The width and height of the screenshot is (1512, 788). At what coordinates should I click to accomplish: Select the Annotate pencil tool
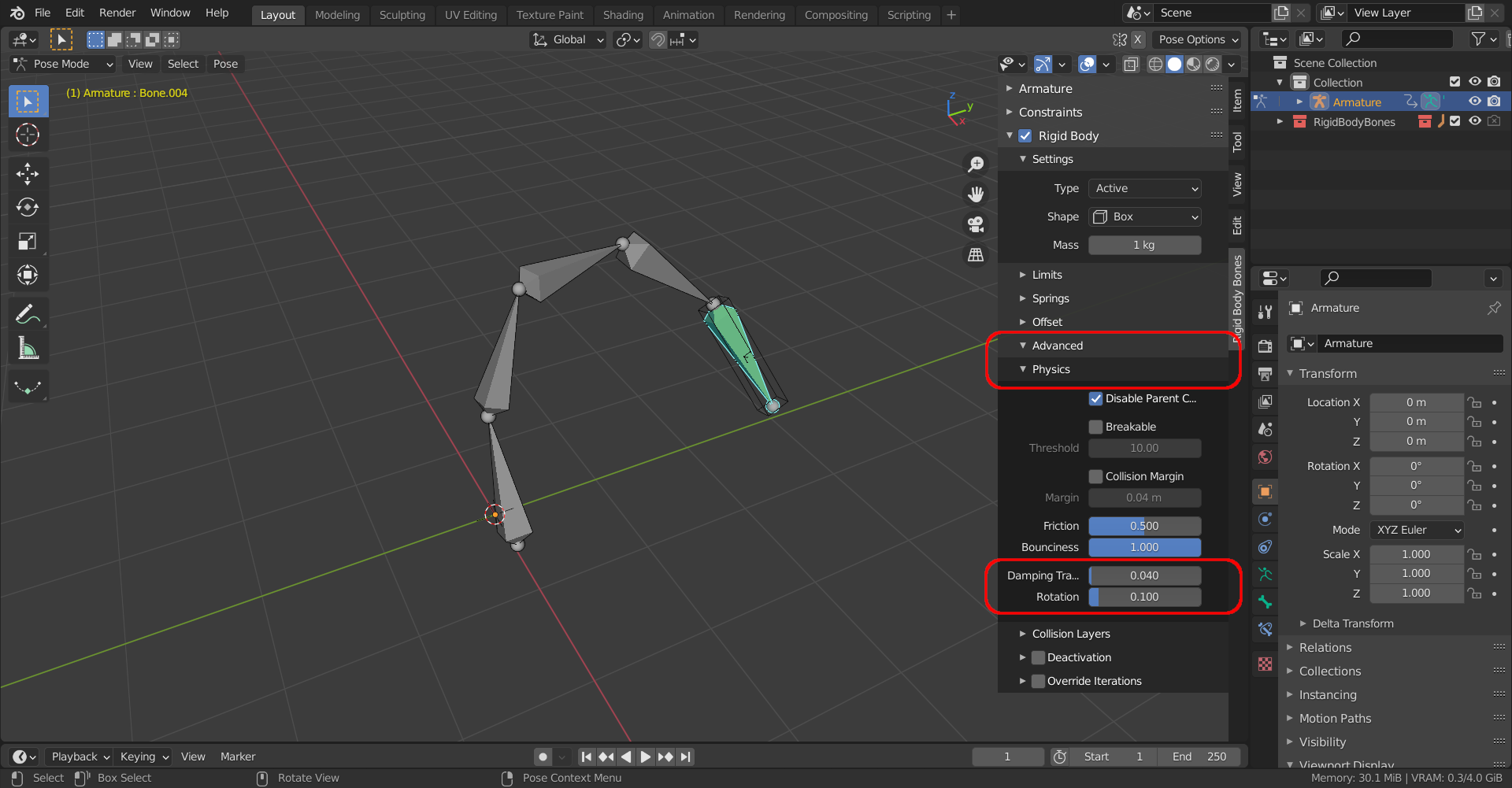[28, 314]
